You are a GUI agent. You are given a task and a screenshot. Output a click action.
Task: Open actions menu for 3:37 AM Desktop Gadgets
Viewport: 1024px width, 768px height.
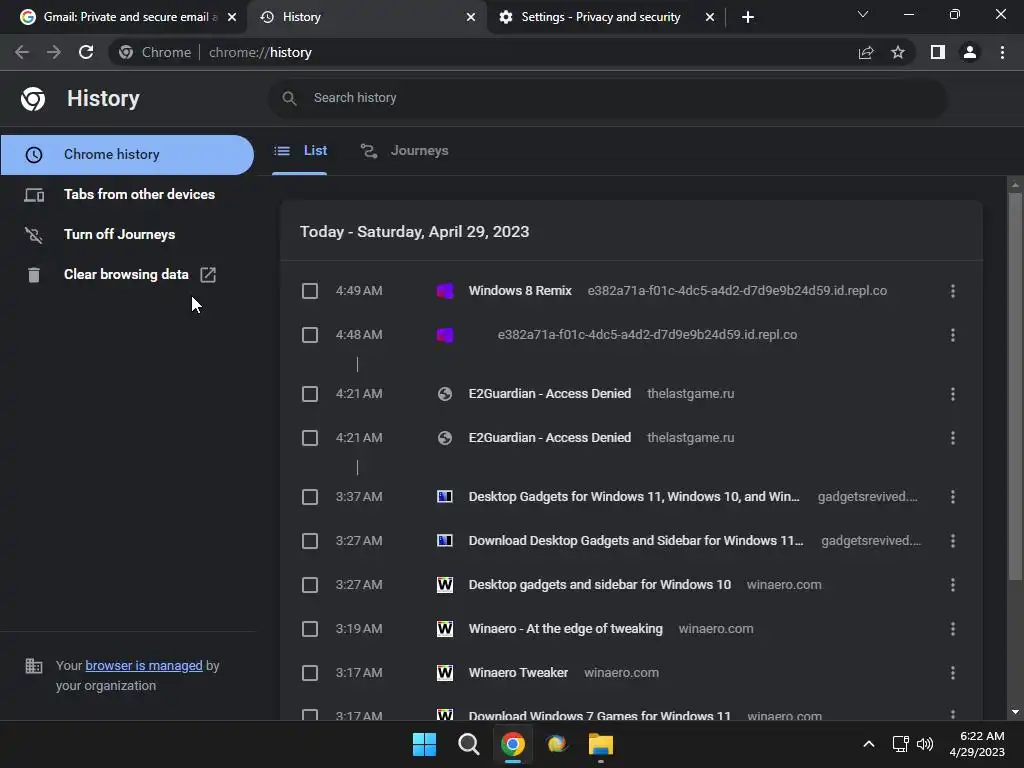953,497
